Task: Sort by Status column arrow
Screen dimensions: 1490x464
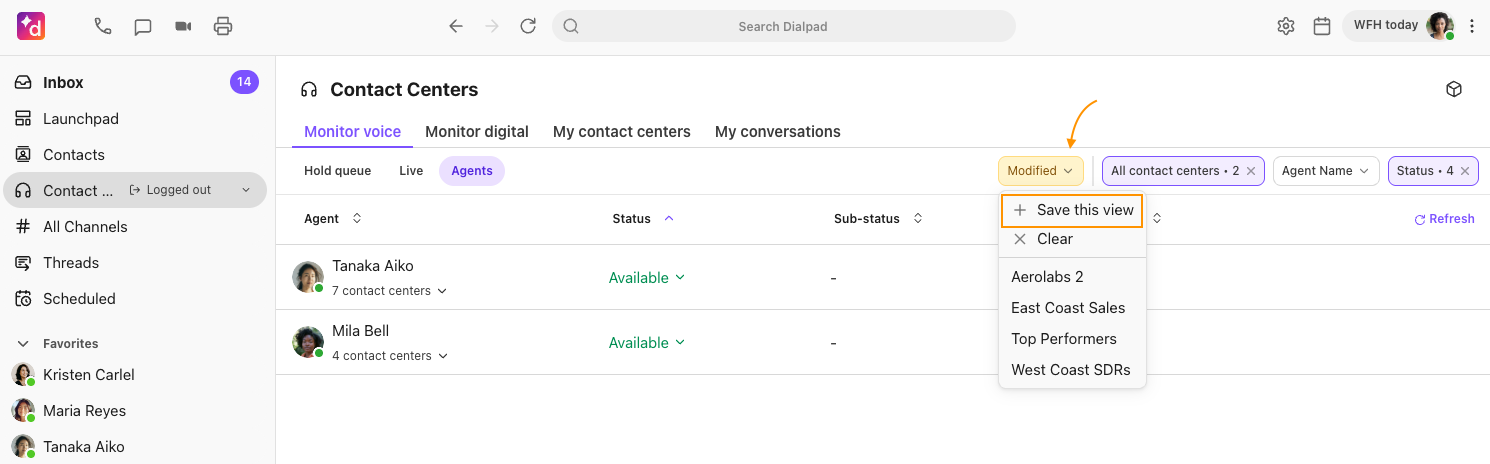Action: (669, 218)
